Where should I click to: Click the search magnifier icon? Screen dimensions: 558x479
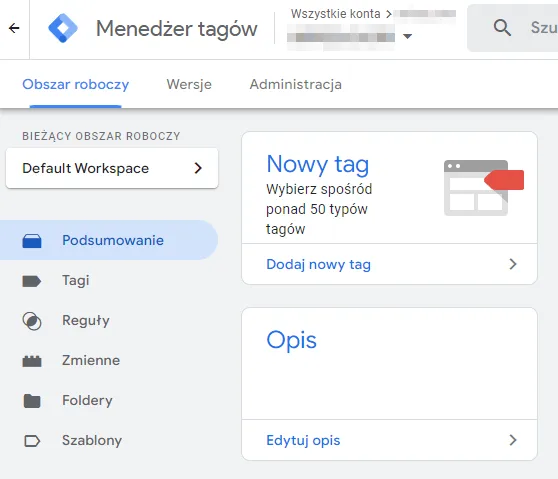coord(502,27)
